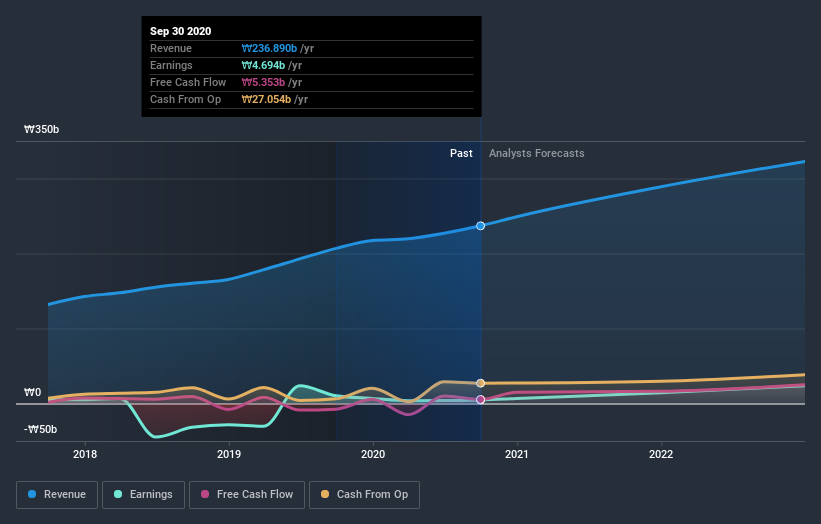Image resolution: width=821 pixels, height=524 pixels.
Task: Toggle the Earnings legend button
Action: click(143, 495)
